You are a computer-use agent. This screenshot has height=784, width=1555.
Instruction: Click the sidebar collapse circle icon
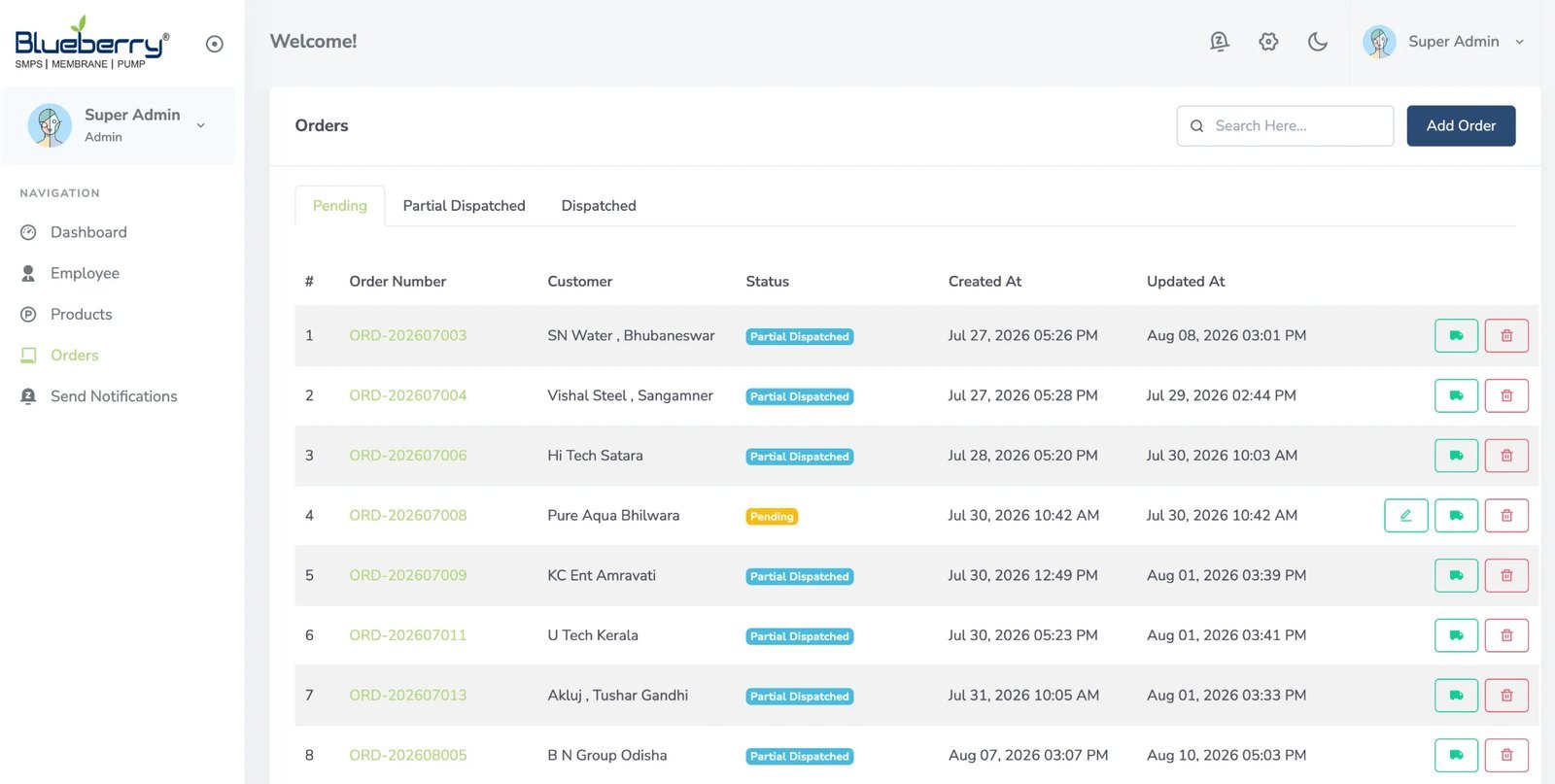tap(215, 44)
